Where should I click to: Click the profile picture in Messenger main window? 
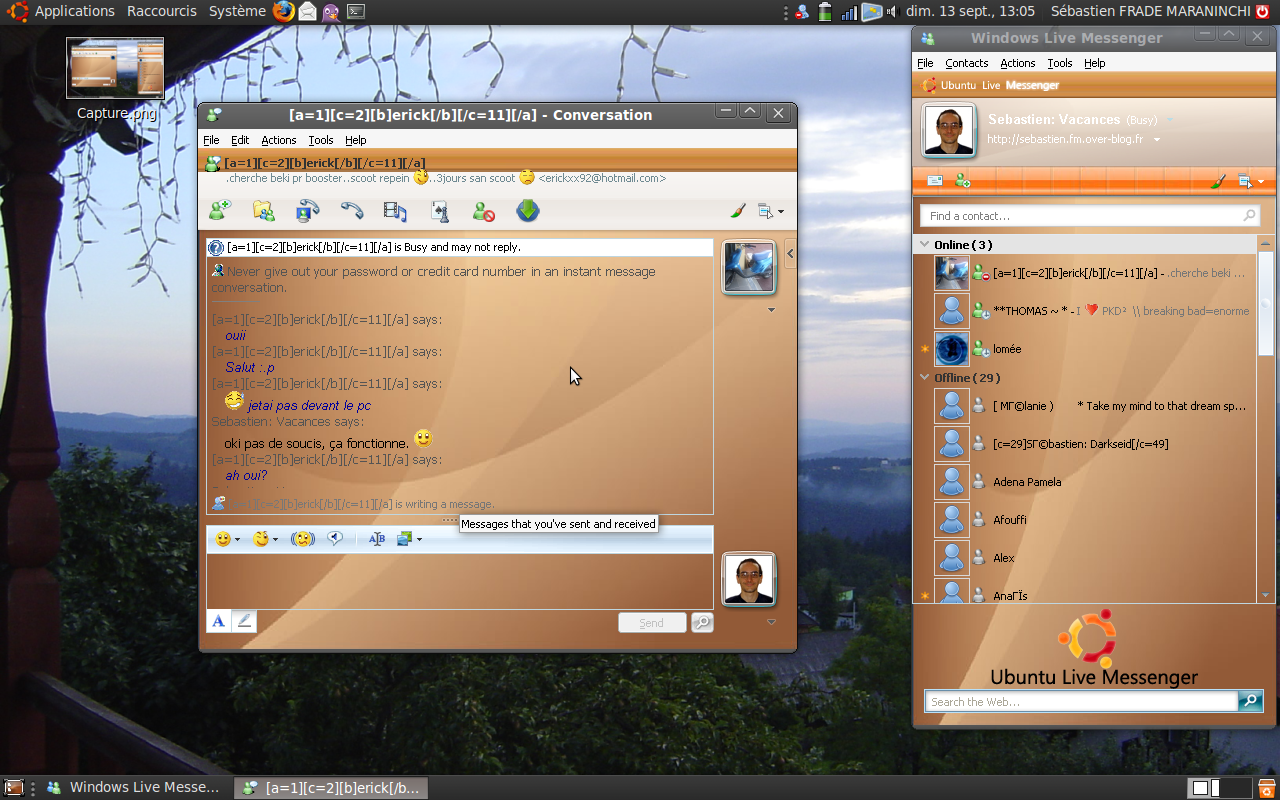(949, 130)
